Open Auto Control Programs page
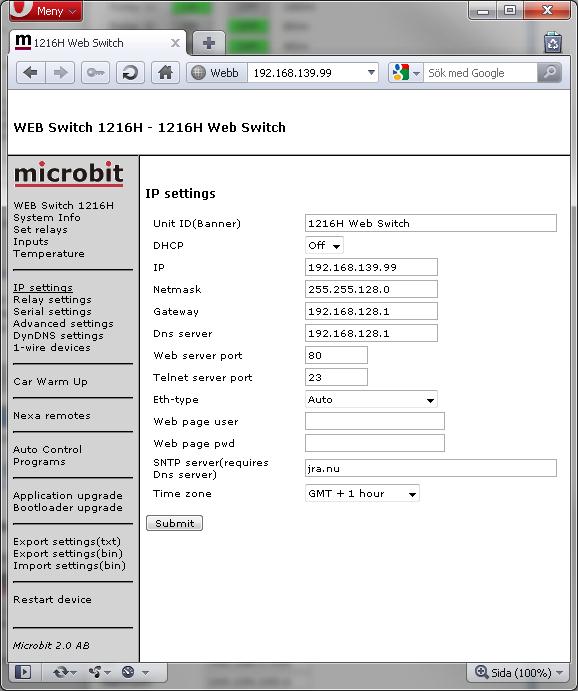The width and height of the screenshot is (578, 691). [x=48, y=455]
